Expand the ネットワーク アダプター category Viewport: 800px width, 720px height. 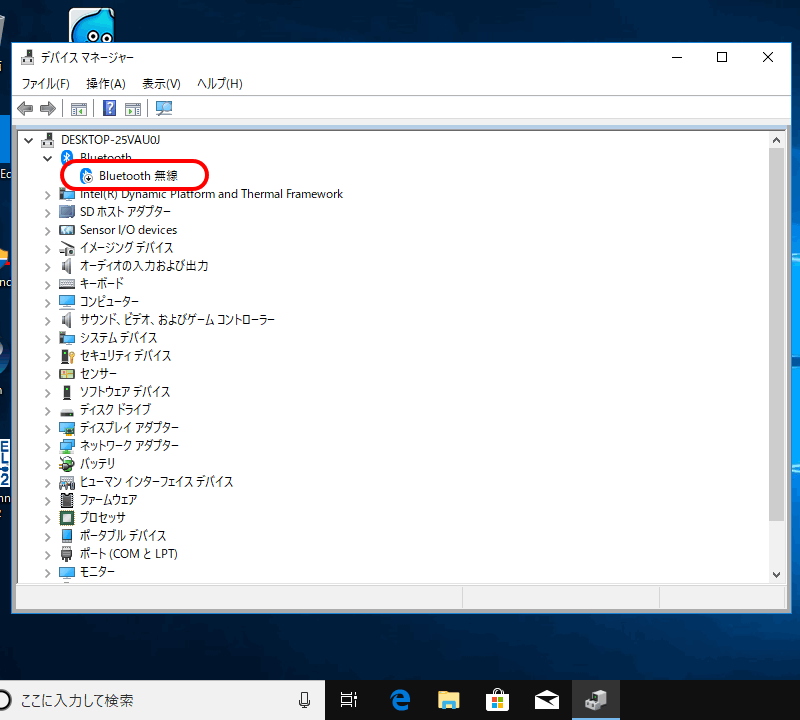[47, 446]
